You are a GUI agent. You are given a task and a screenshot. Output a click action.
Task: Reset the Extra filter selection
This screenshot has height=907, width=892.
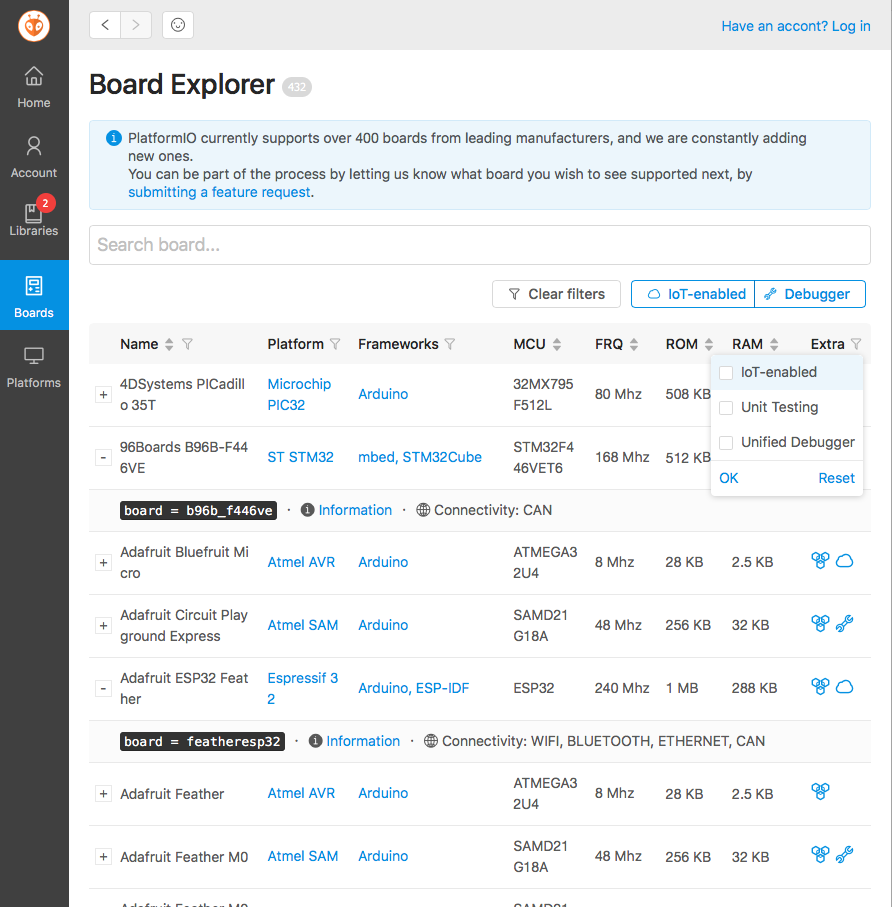click(x=836, y=478)
